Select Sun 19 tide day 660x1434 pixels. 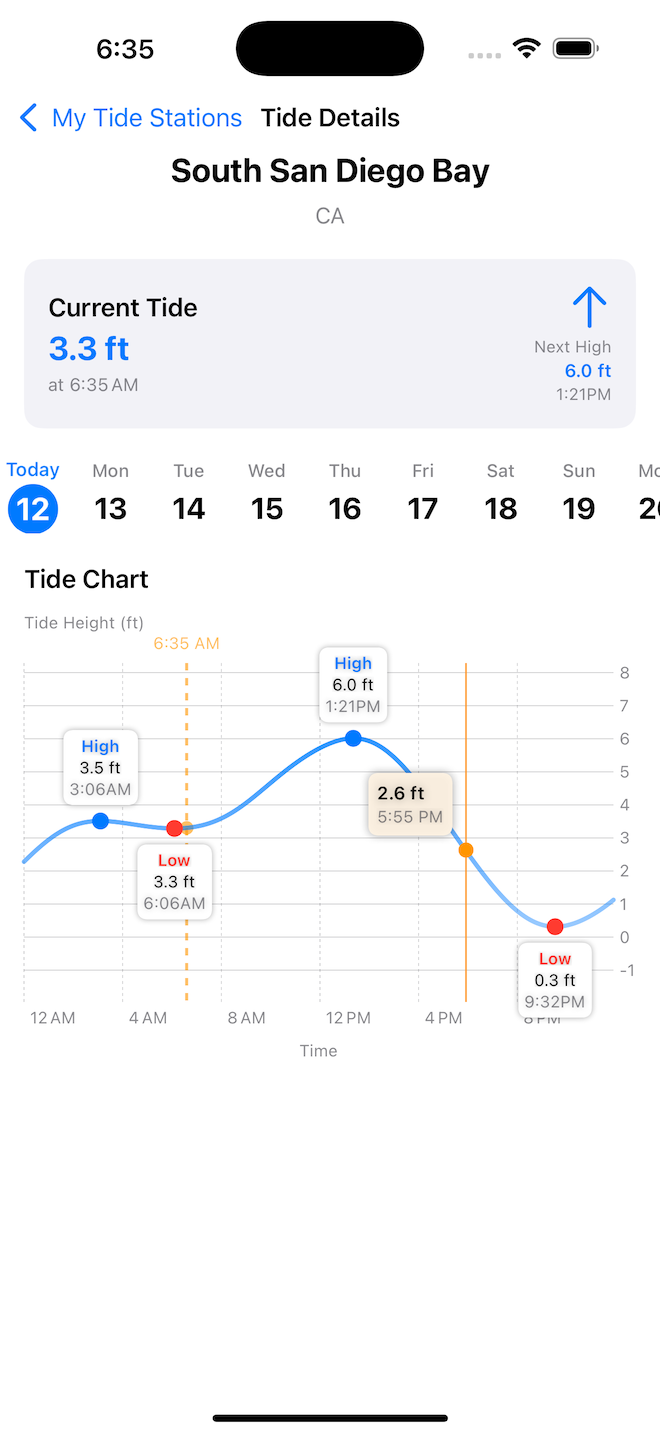coord(579,497)
